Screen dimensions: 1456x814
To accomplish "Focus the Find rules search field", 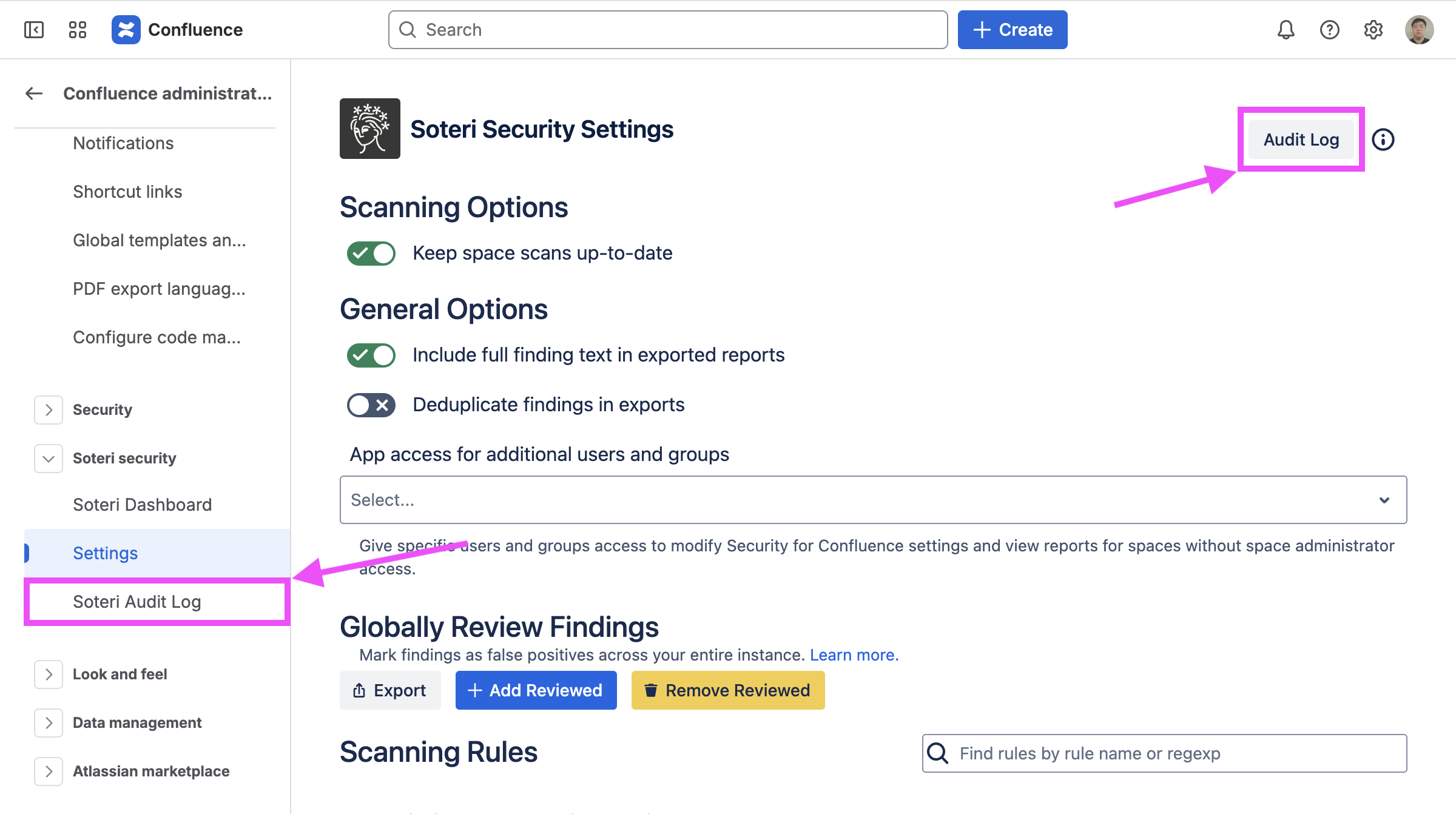I will [x=1164, y=753].
